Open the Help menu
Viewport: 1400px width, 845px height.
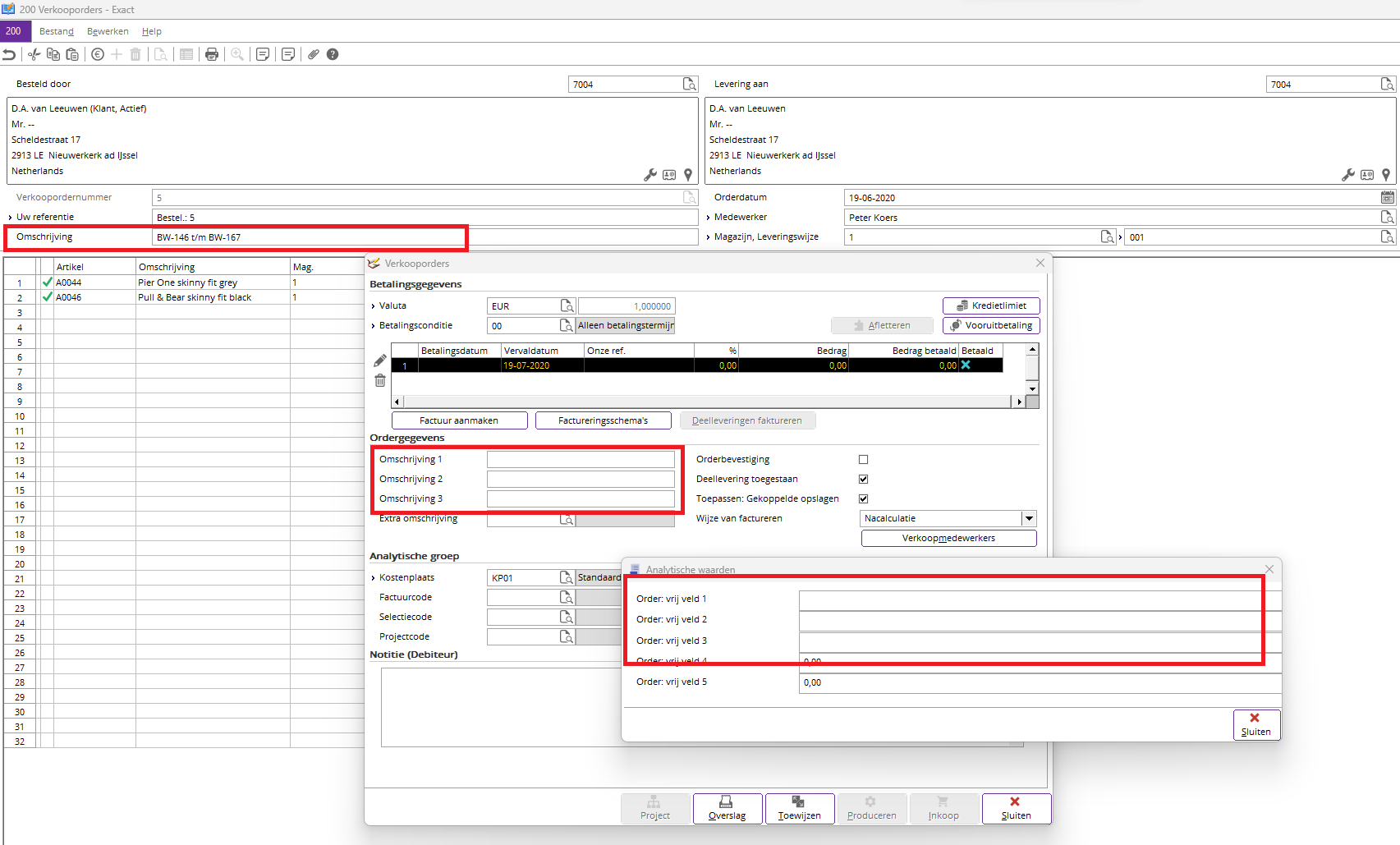152,31
